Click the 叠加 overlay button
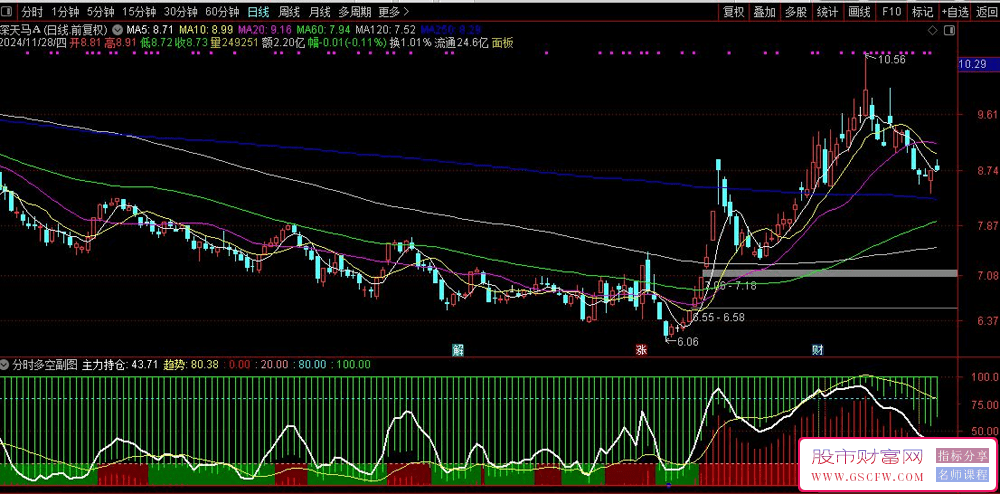1000x494 pixels. coord(765,11)
